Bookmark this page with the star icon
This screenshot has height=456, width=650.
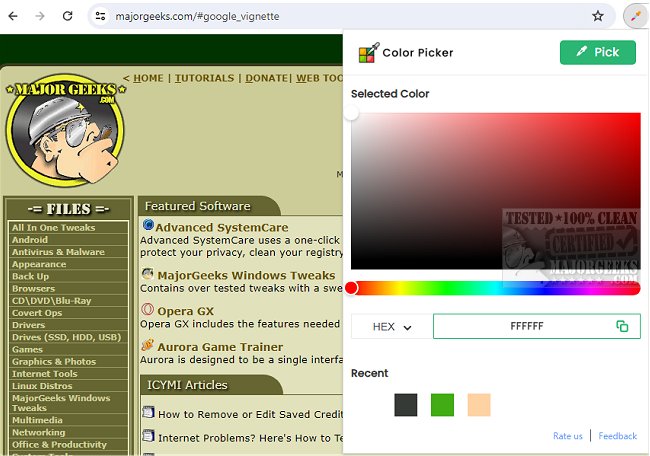pos(597,16)
